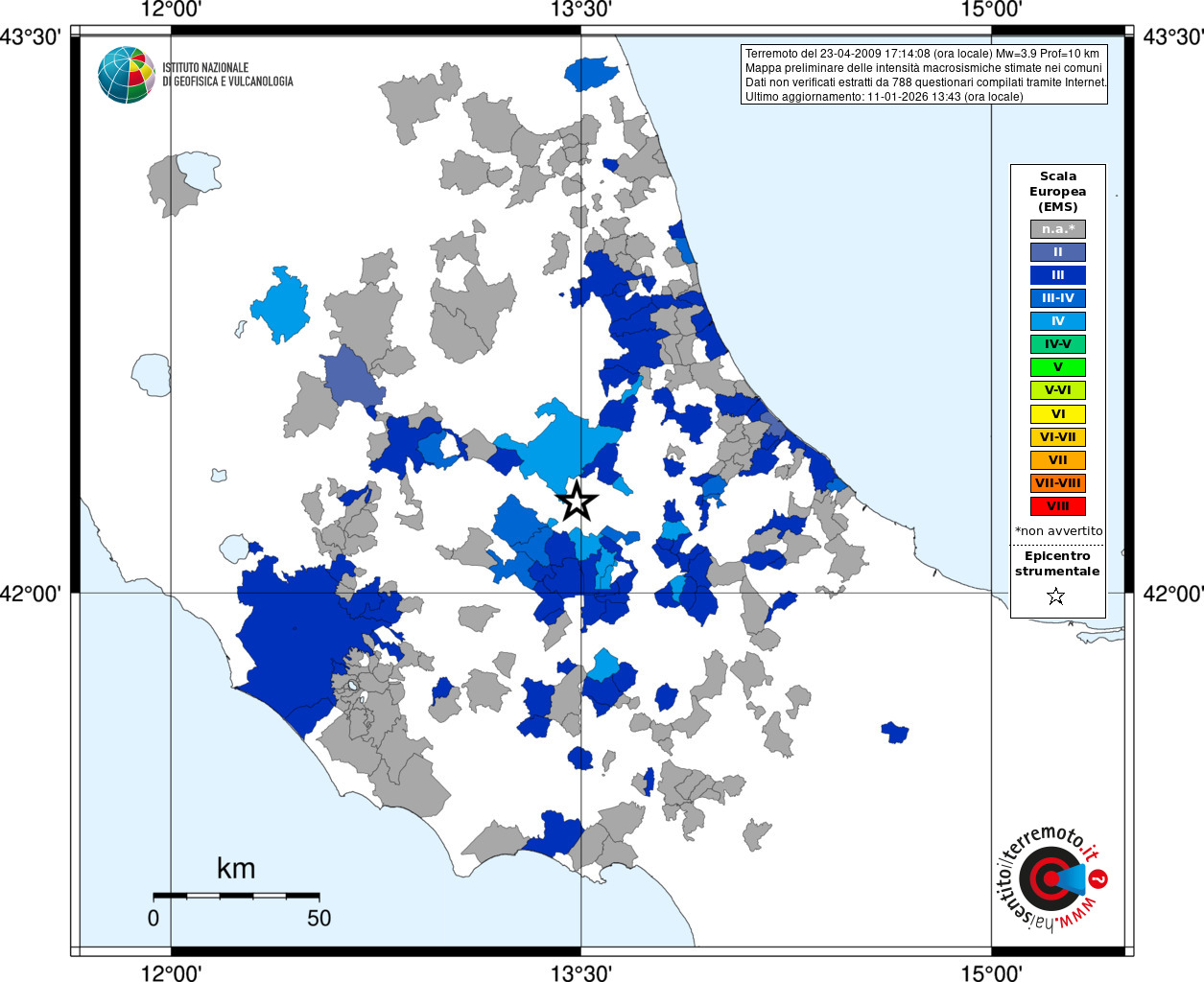Viewport: 1204px width, 982px height.
Task: Select the IV-V green legend swatch
Action: pyautogui.click(x=1058, y=344)
